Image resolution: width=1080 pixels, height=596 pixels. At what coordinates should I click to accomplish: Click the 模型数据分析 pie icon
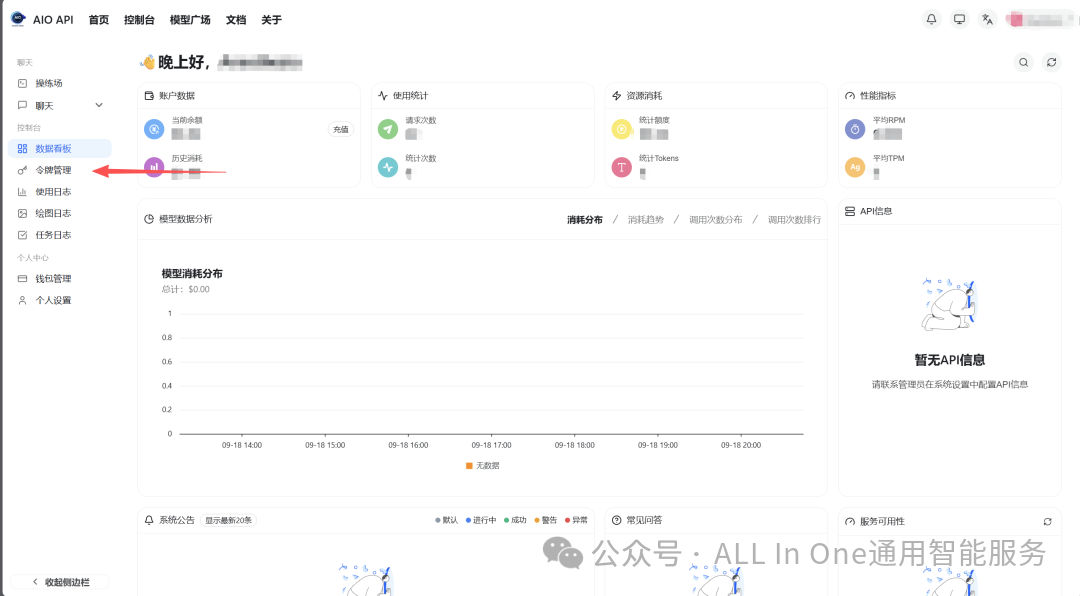click(149, 219)
